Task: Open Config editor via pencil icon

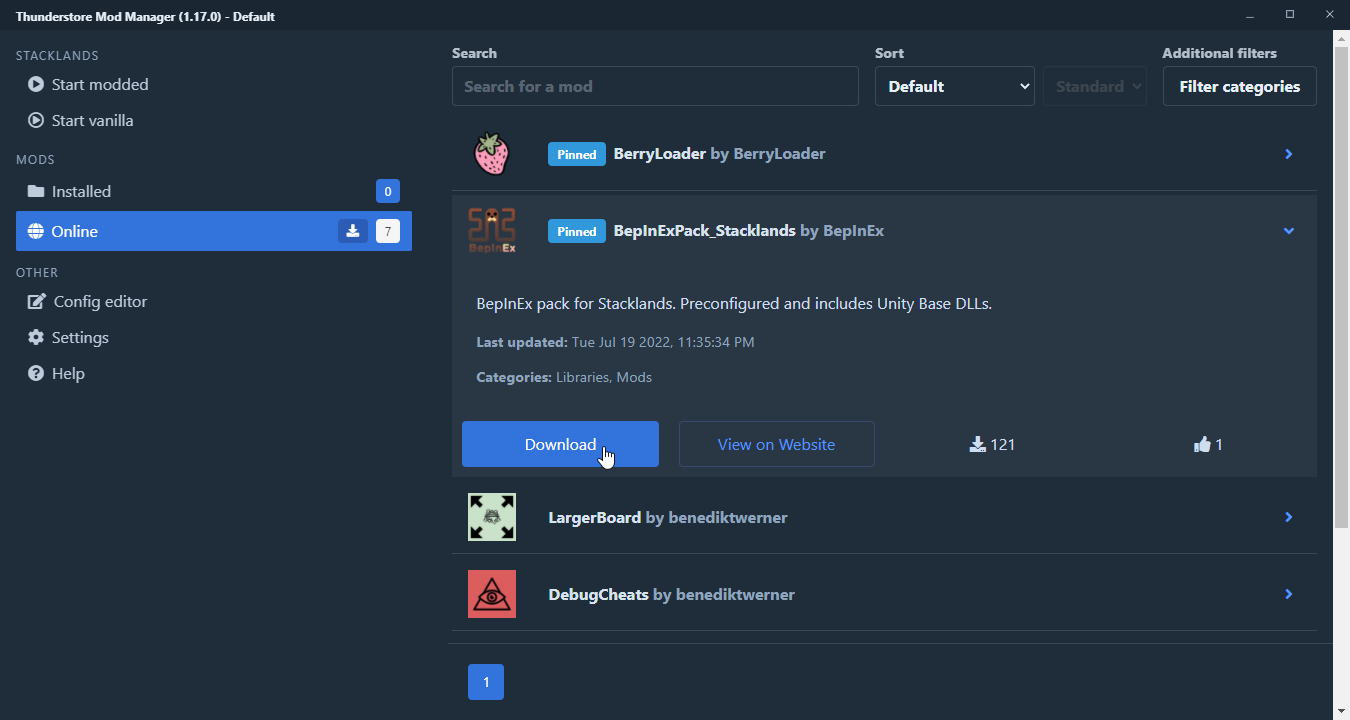Action: point(35,301)
